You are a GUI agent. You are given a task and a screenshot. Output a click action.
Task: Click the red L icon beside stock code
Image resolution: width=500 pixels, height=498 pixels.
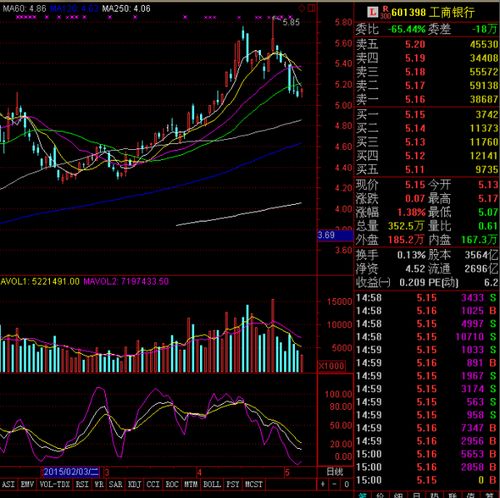point(372,12)
